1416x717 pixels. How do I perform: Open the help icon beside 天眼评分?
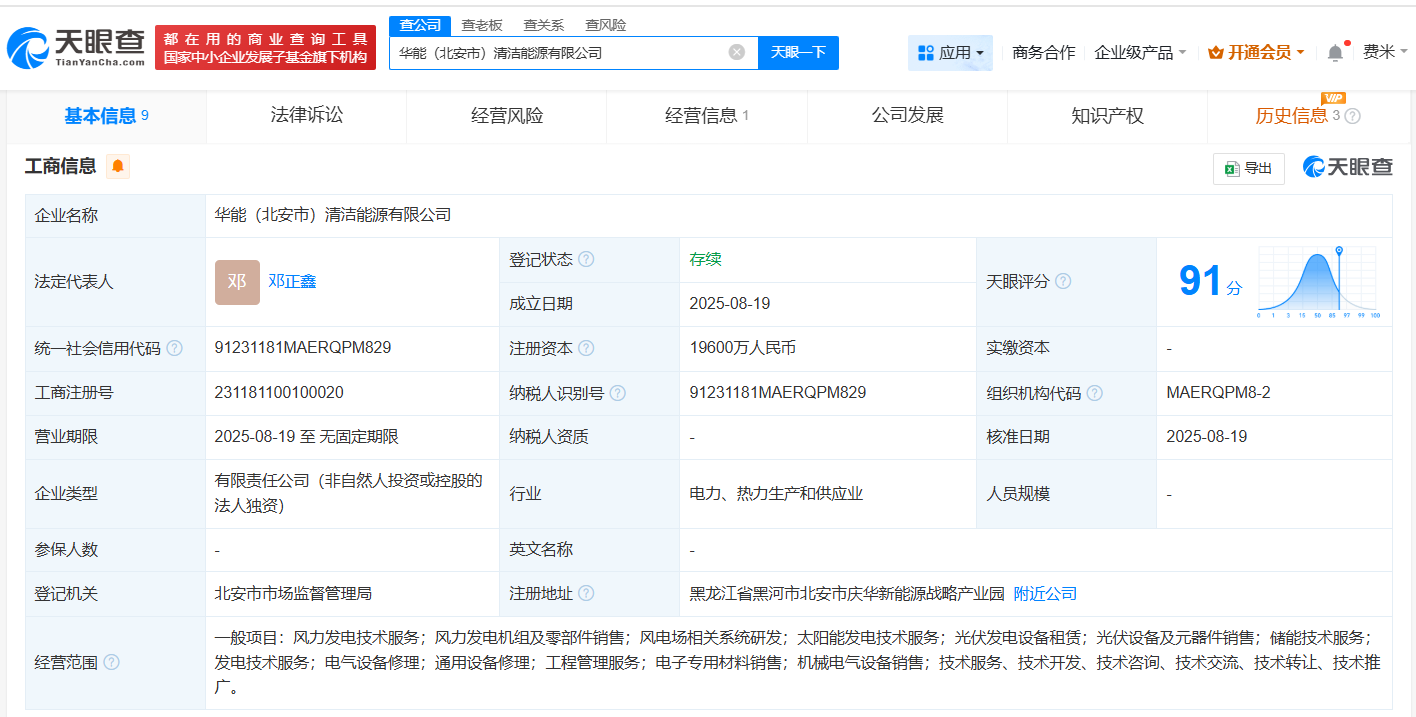pyautogui.click(x=1063, y=281)
